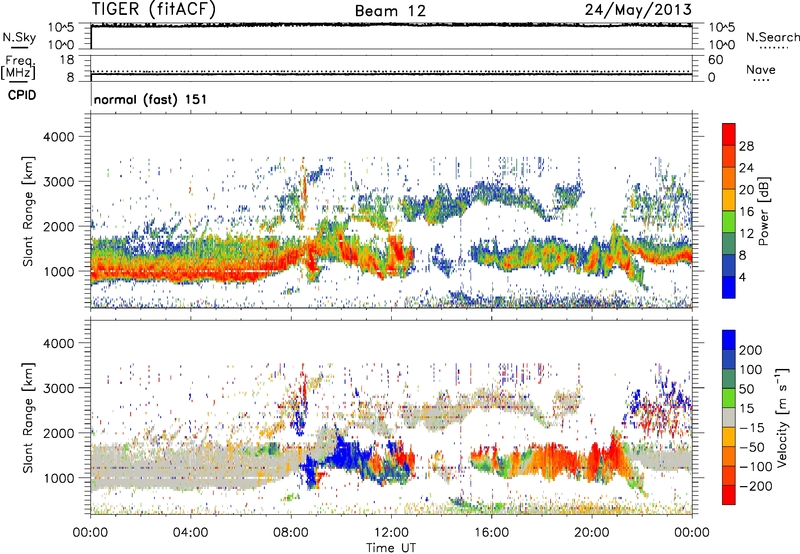Viewport: 800px width, 554px height.
Task: Pick the red segment of power colorbar
Action: (x=729, y=135)
